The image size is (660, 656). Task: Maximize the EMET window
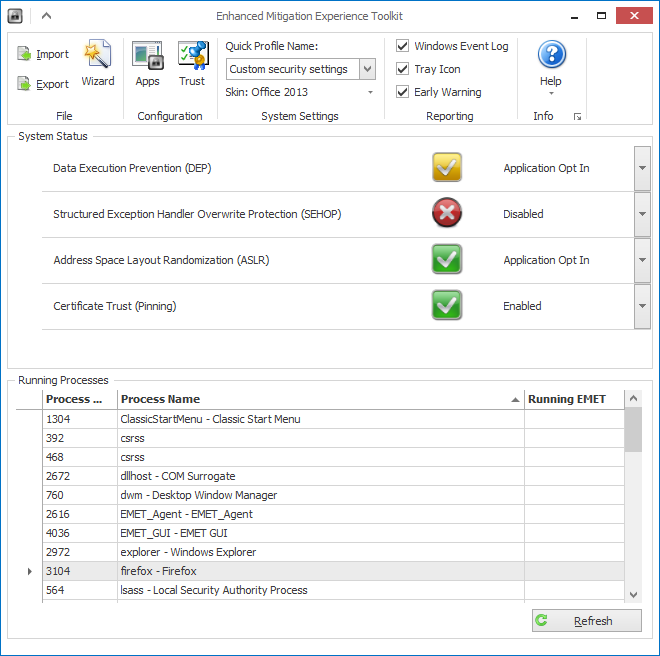601,16
